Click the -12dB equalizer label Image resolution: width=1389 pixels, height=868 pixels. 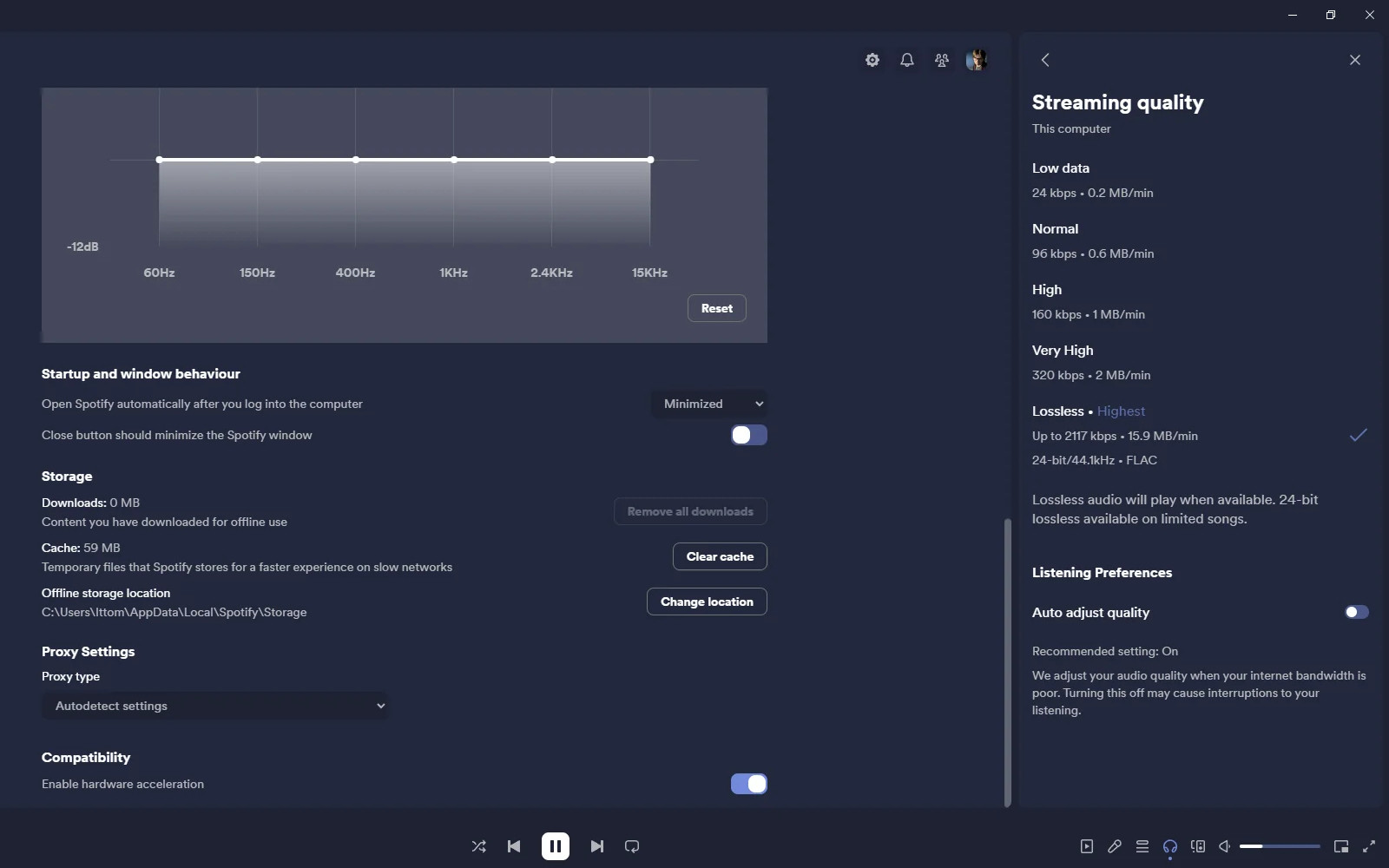[x=82, y=247]
